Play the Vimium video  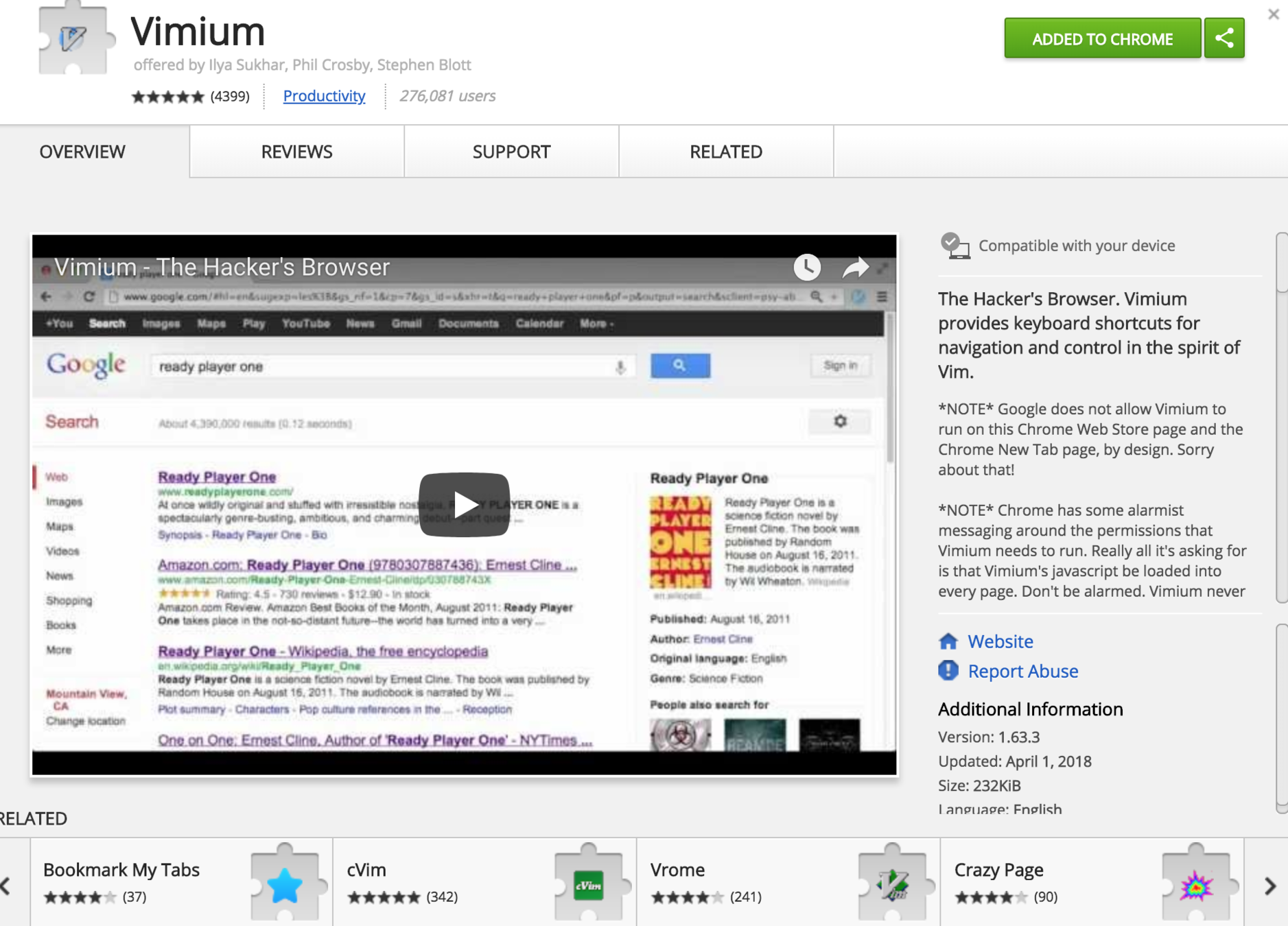[464, 505]
